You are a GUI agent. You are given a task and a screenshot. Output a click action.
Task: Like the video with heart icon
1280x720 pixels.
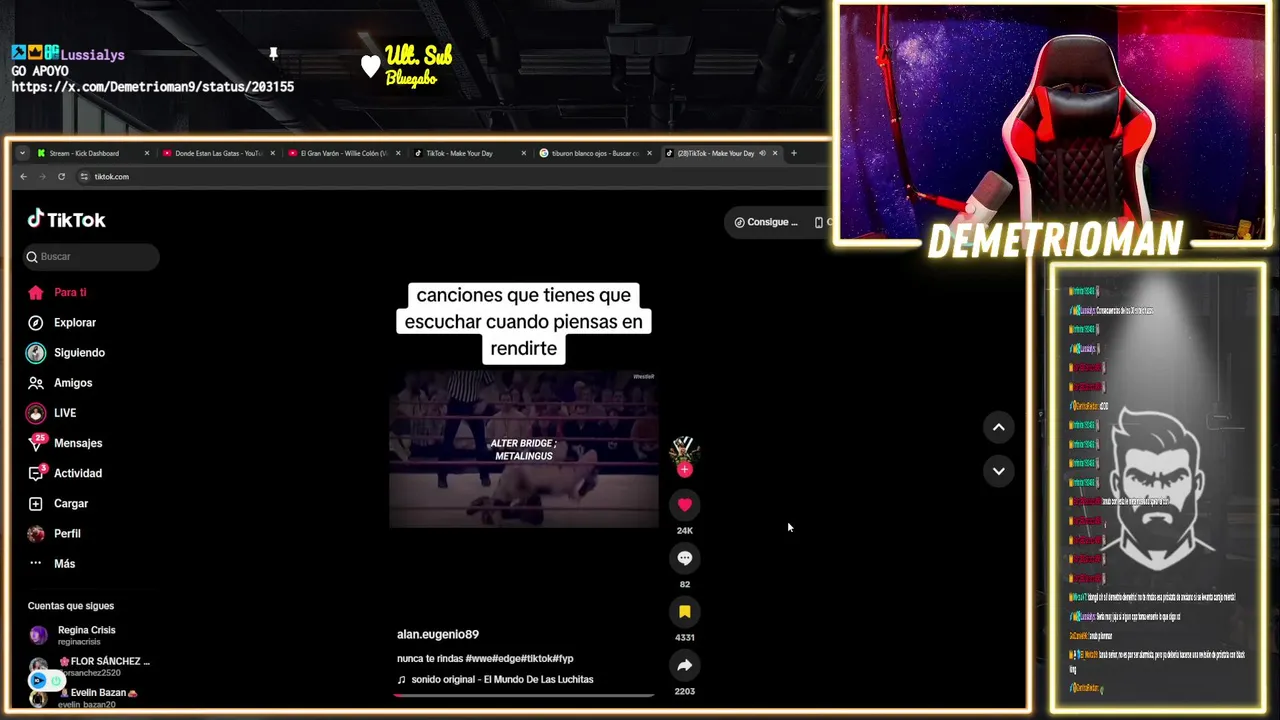pyautogui.click(x=685, y=505)
